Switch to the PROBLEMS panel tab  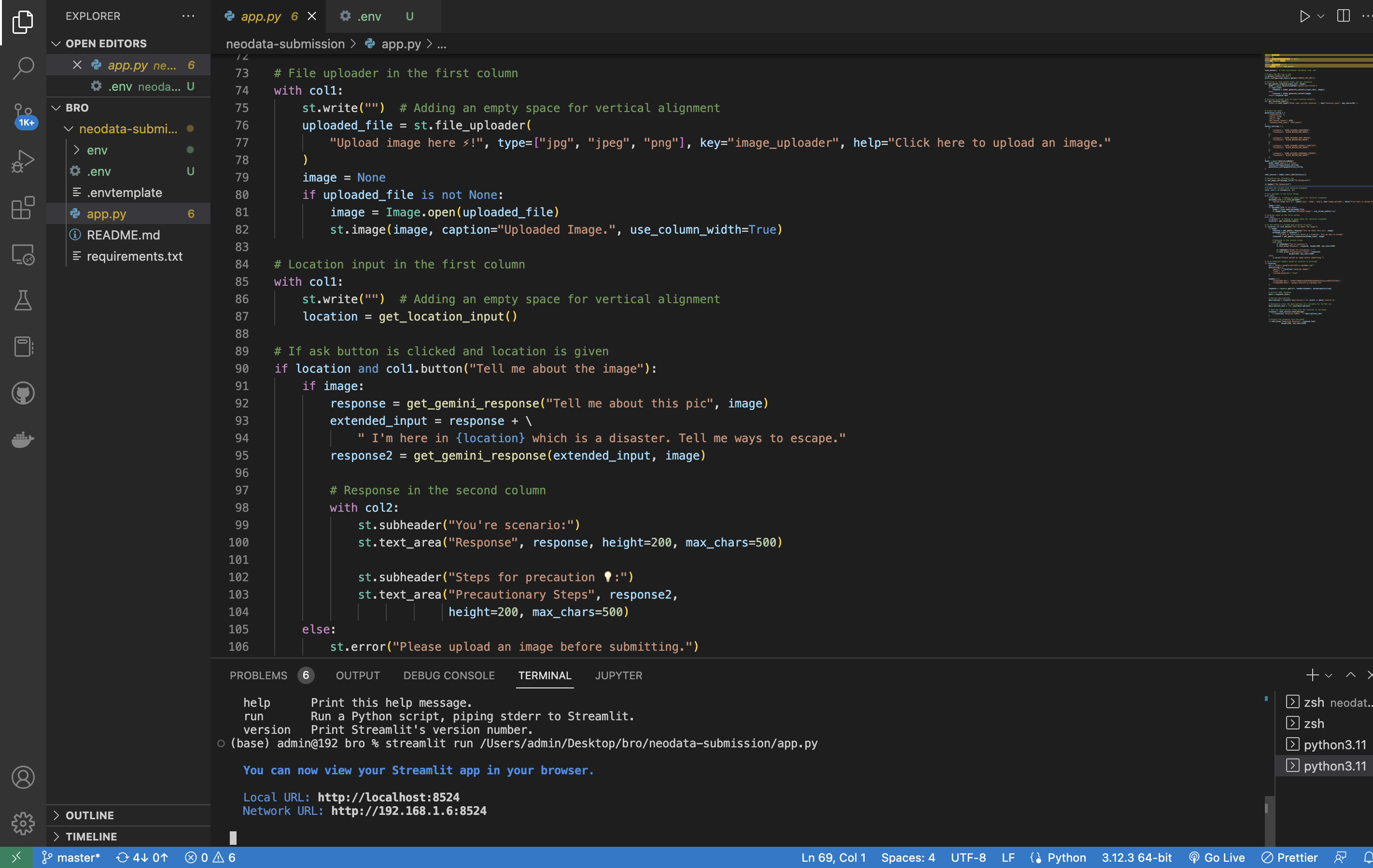point(258,675)
